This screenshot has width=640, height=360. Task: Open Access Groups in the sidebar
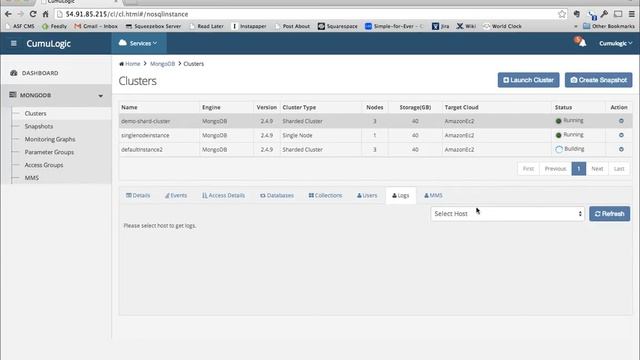pos(44,165)
